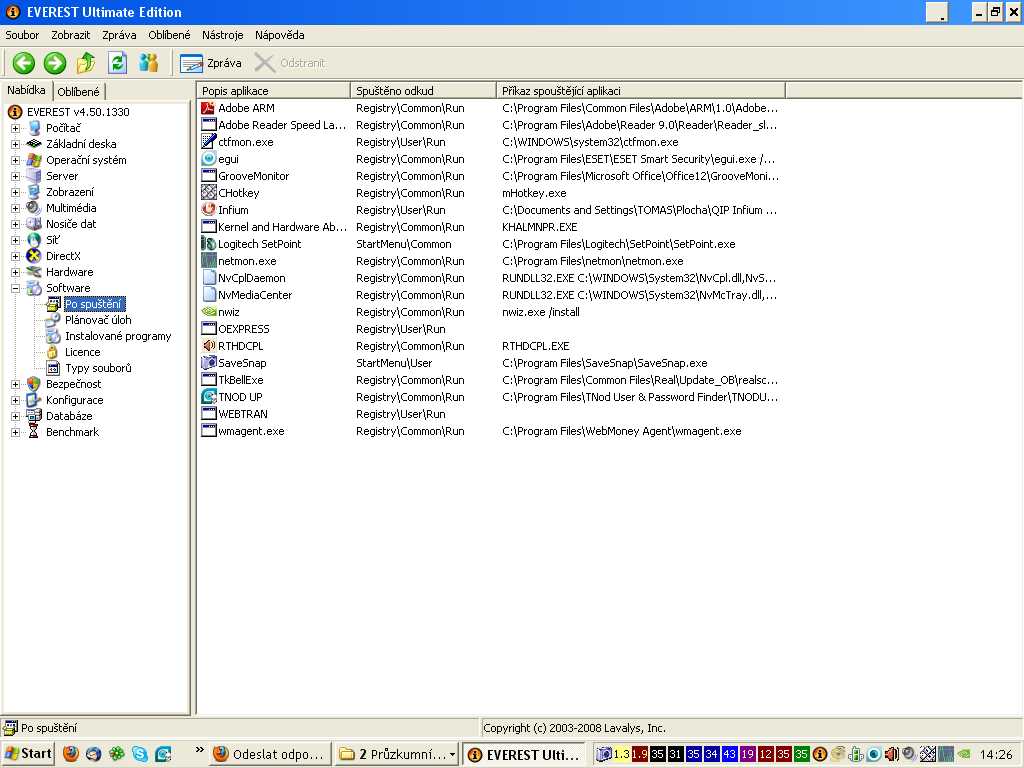Open the Soubor menu

pos(22,35)
